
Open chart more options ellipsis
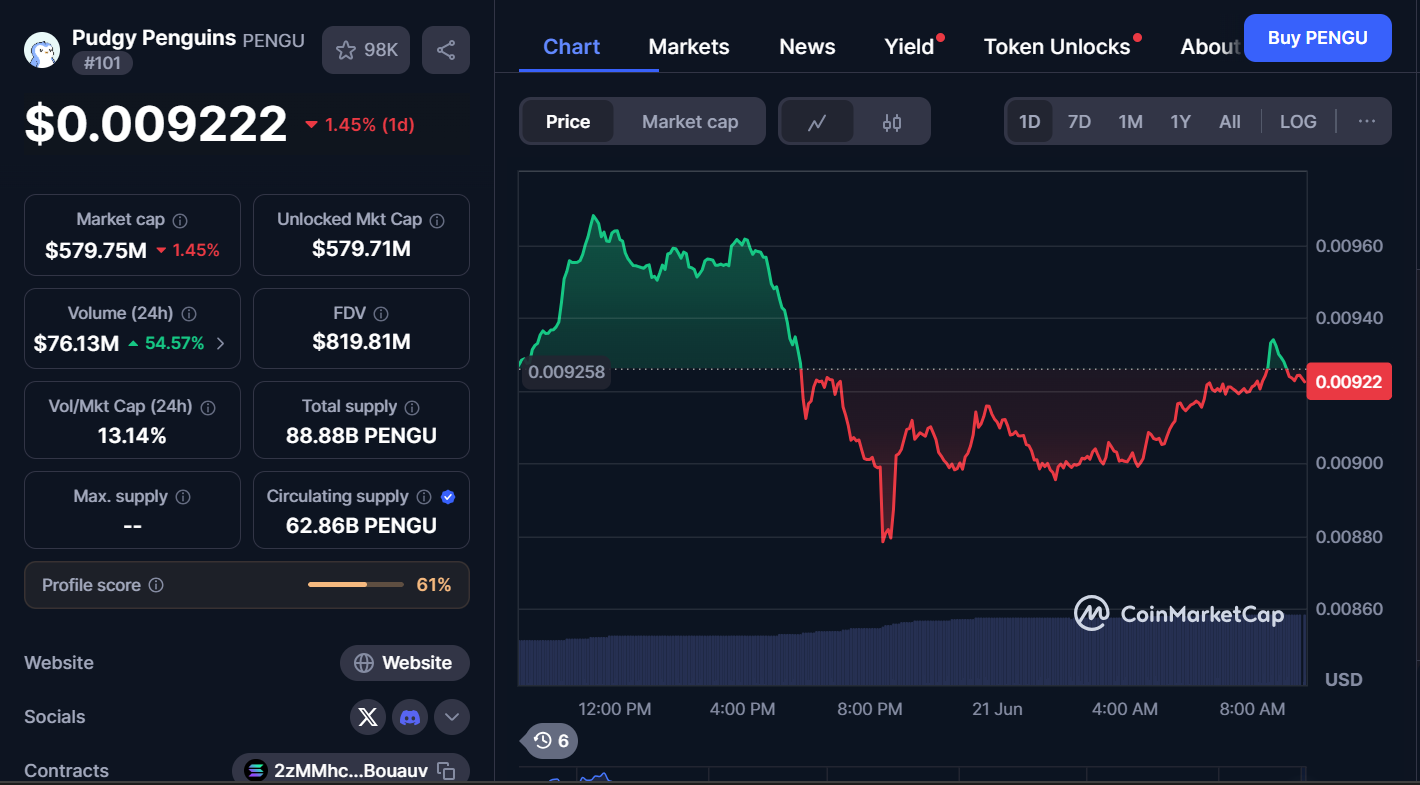1367,122
